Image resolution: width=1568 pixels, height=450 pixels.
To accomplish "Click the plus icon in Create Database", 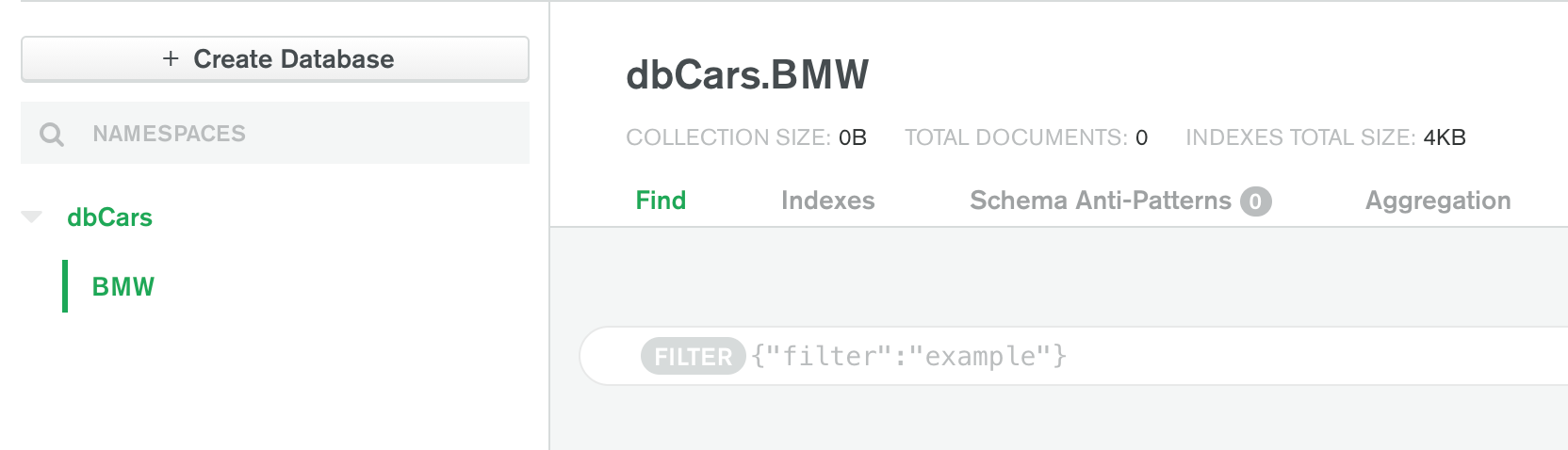I will [x=171, y=59].
